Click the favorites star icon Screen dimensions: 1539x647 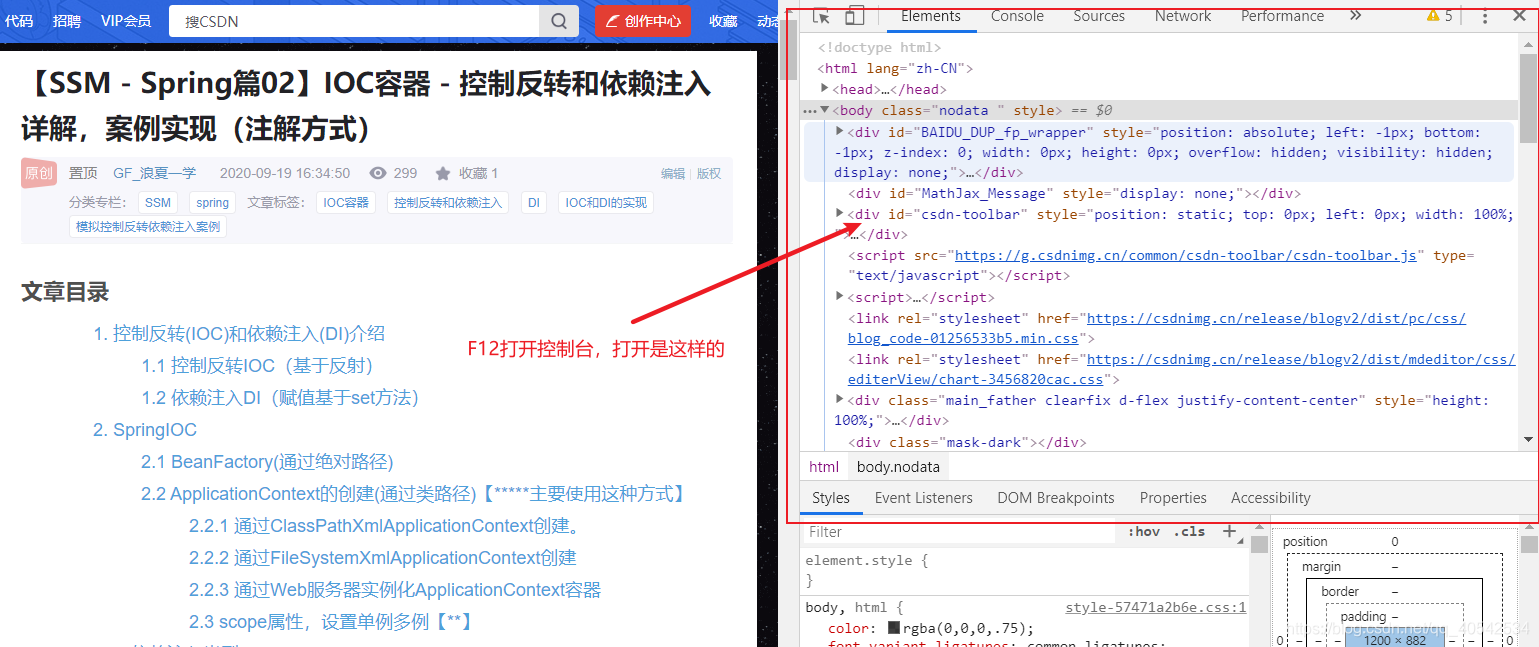coord(443,173)
